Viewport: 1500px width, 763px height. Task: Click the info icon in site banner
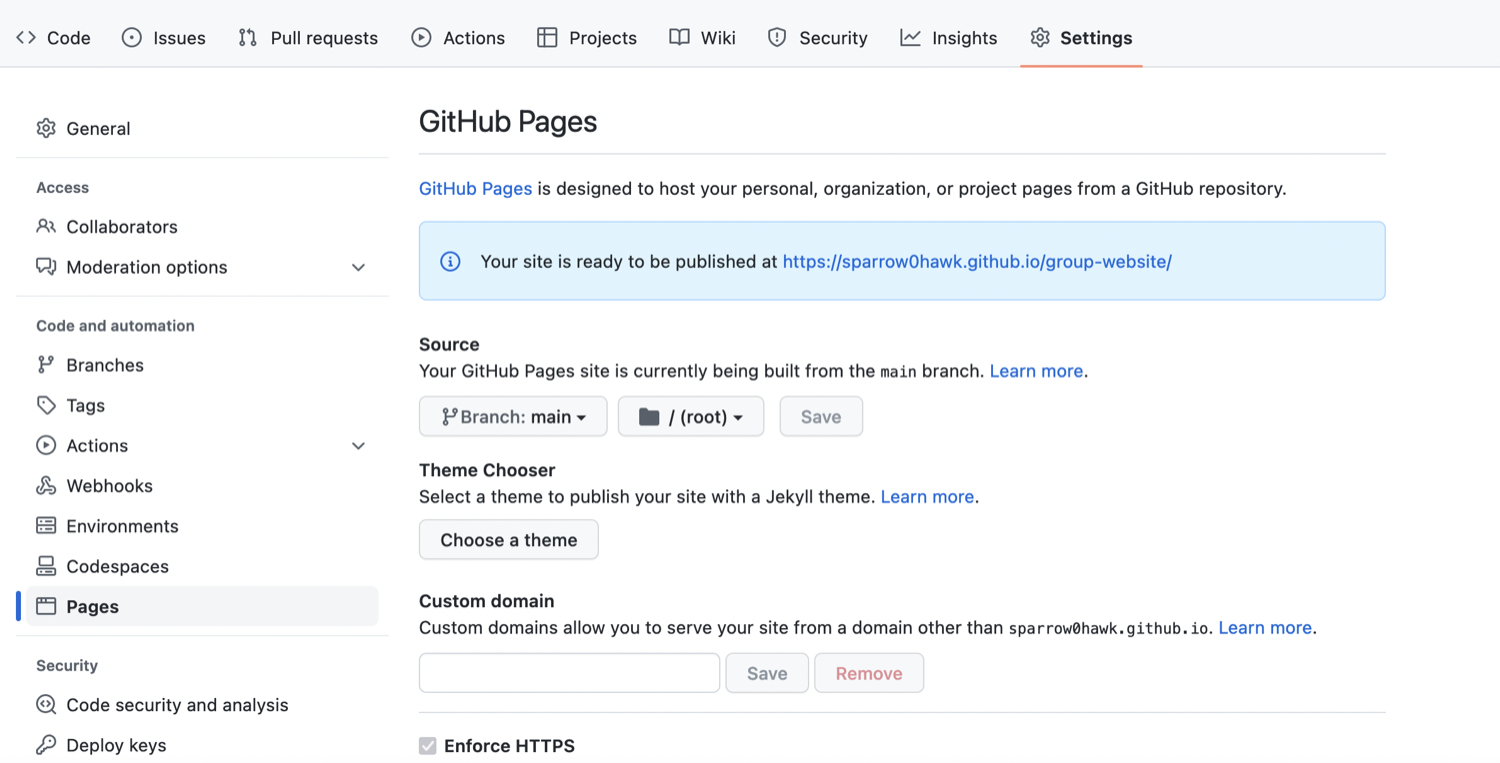click(450, 262)
